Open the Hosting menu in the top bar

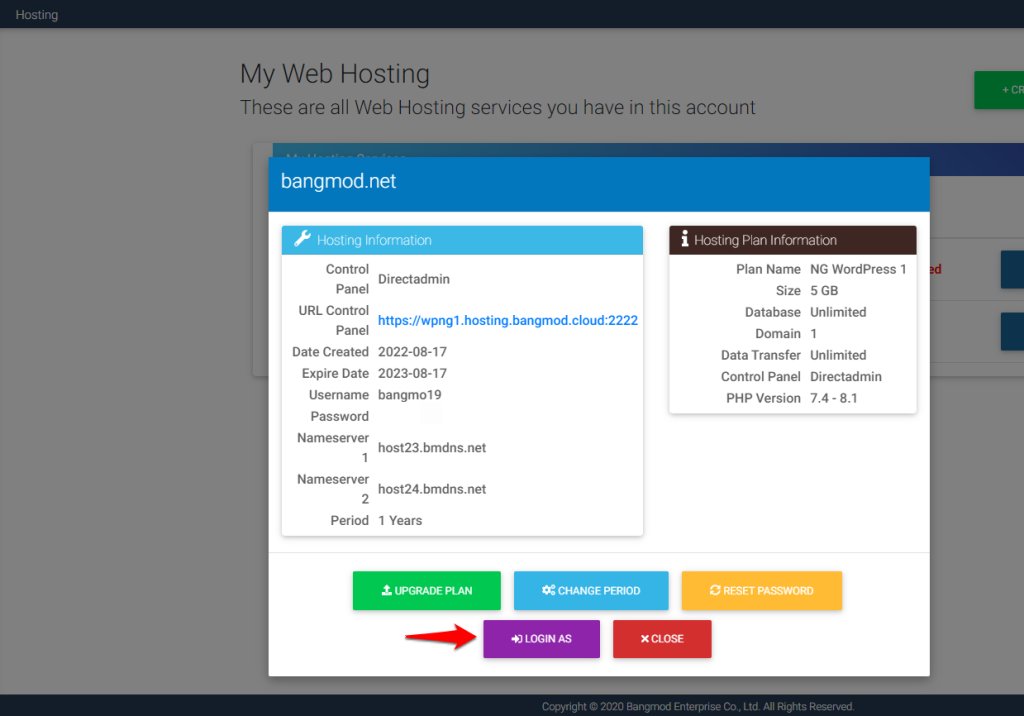coord(36,14)
